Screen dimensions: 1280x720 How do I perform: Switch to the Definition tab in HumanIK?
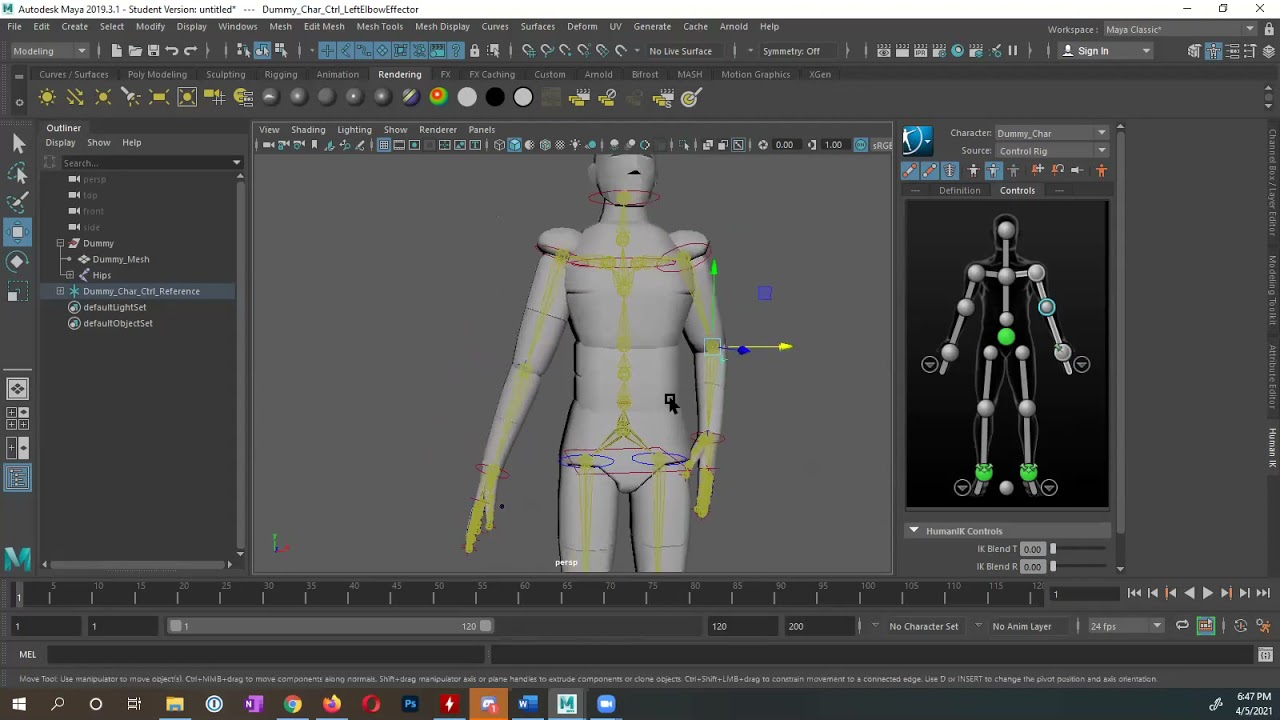point(959,190)
